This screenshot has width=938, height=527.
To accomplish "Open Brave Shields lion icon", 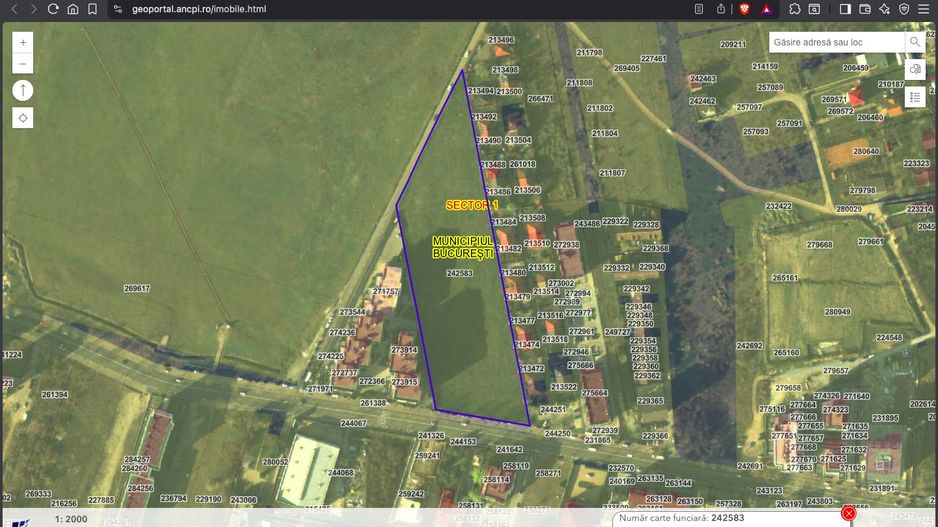I will [744, 9].
